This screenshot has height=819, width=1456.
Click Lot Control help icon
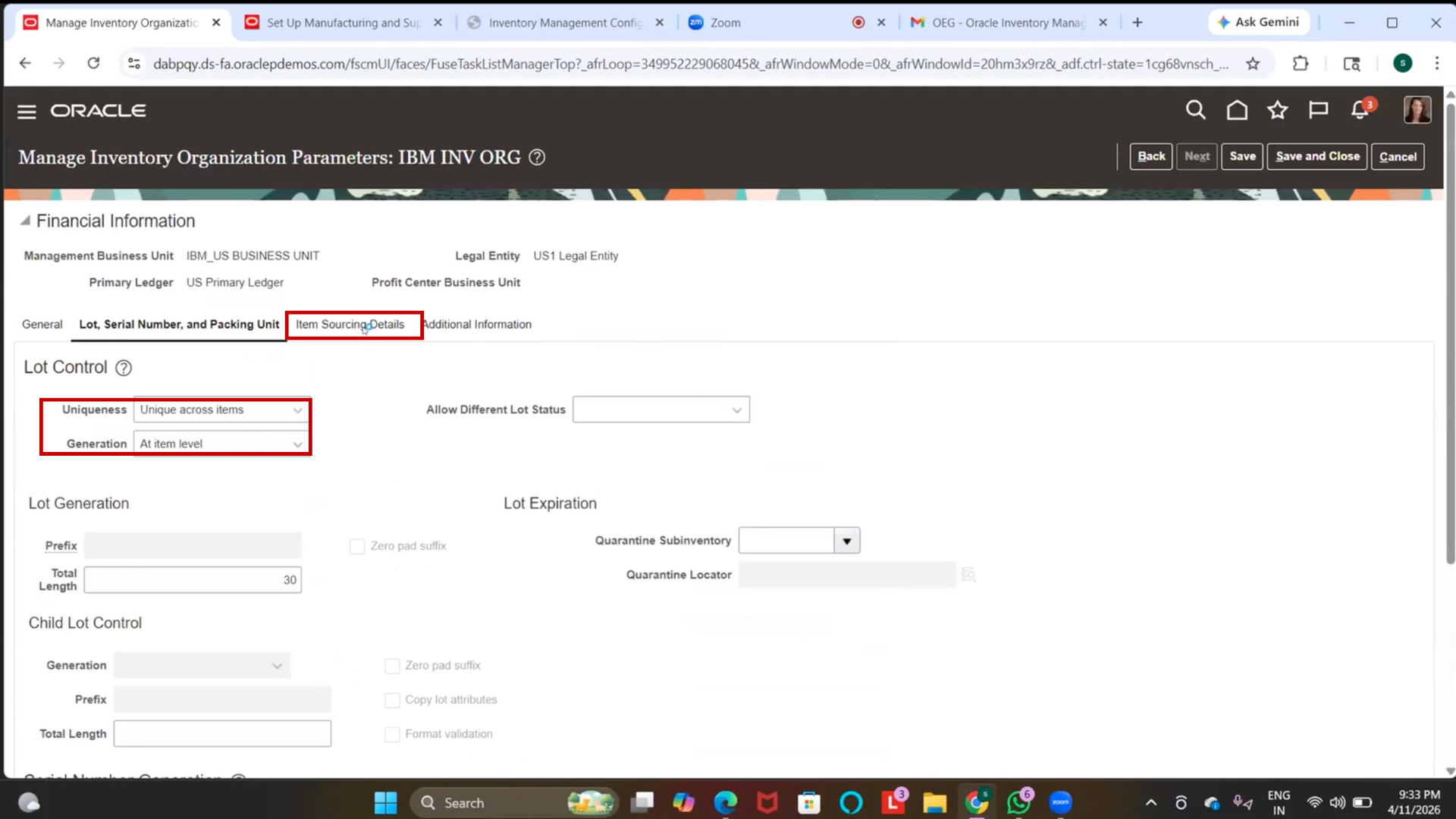click(124, 368)
